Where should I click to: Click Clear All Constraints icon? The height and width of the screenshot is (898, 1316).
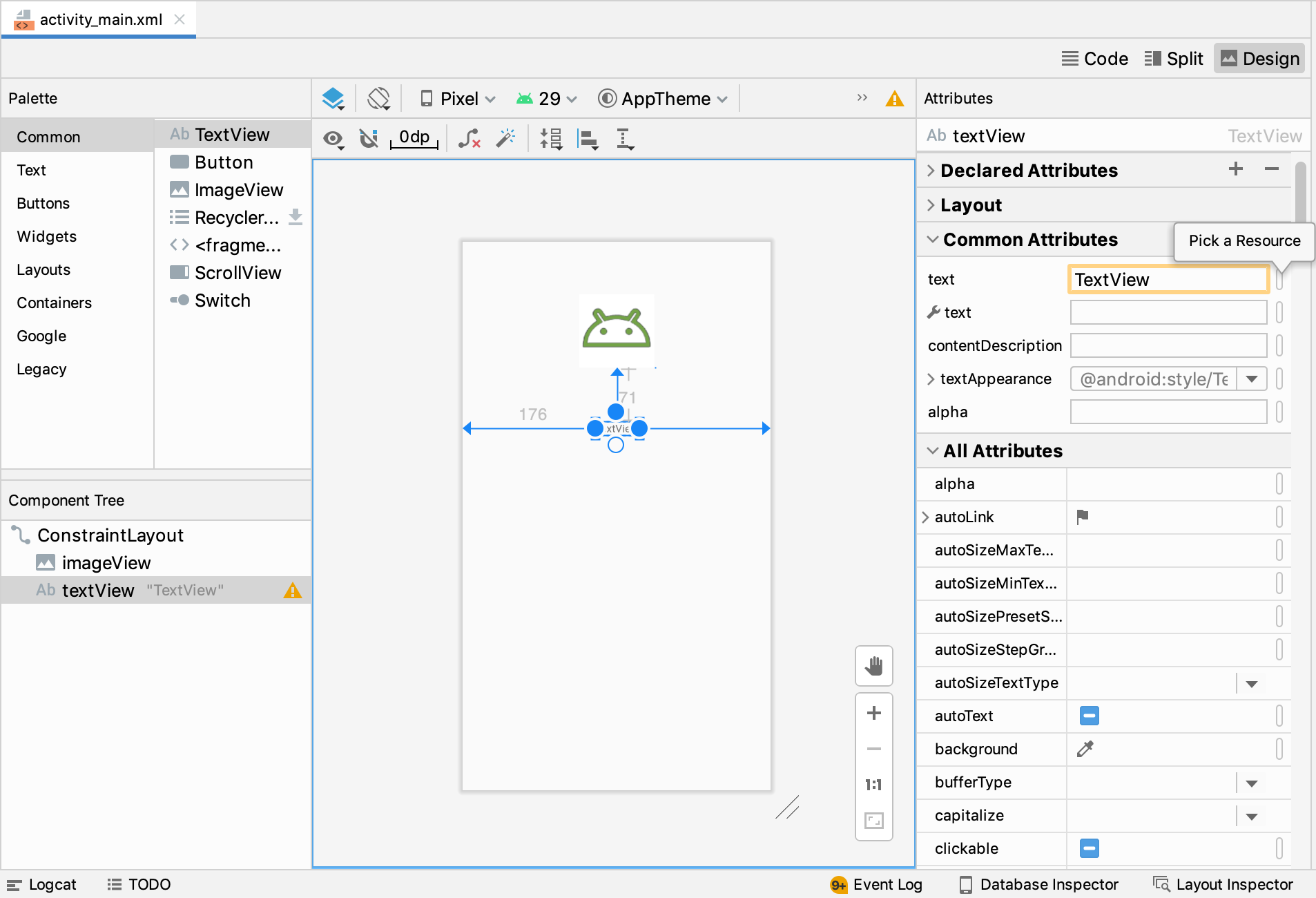(470, 139)
